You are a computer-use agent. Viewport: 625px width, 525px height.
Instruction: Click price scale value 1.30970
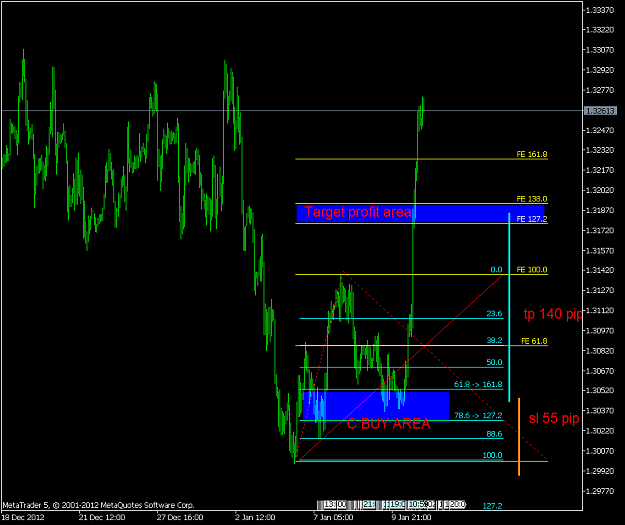[x=600, y=330]
